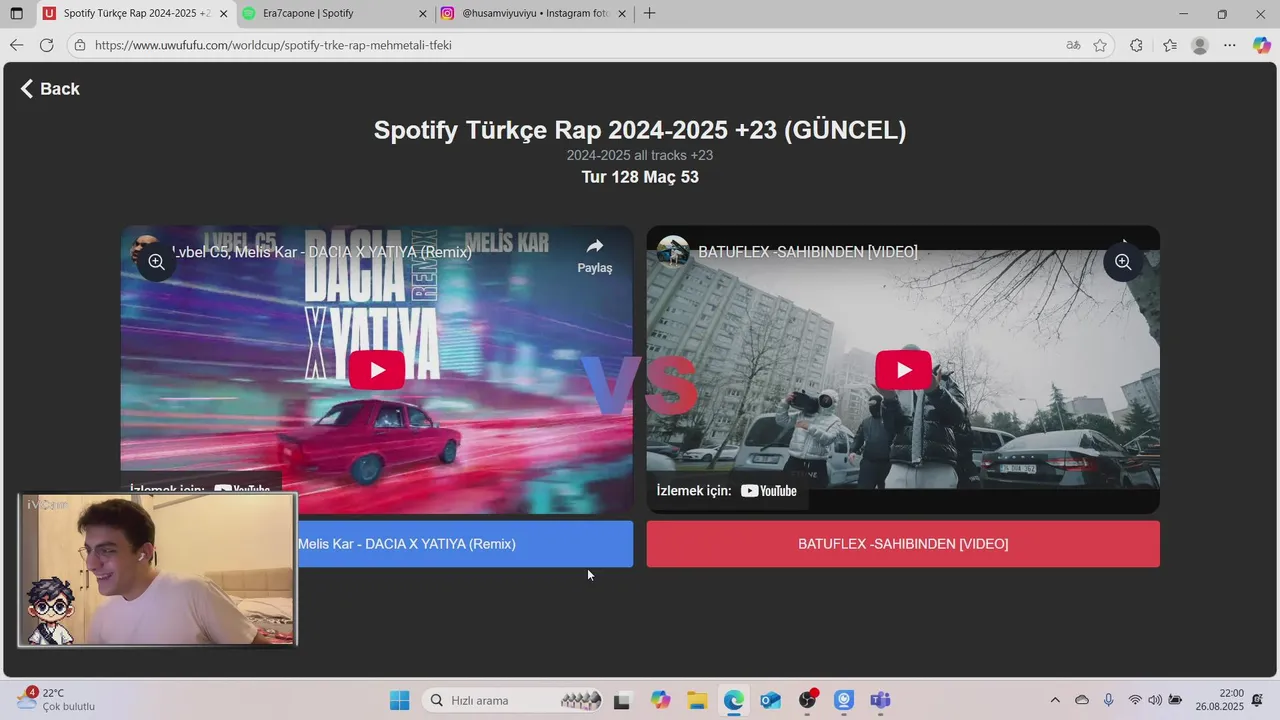The height and width of the screenshot is (720, 1280).
Task: Open notification center bell
Action: 1257,700
